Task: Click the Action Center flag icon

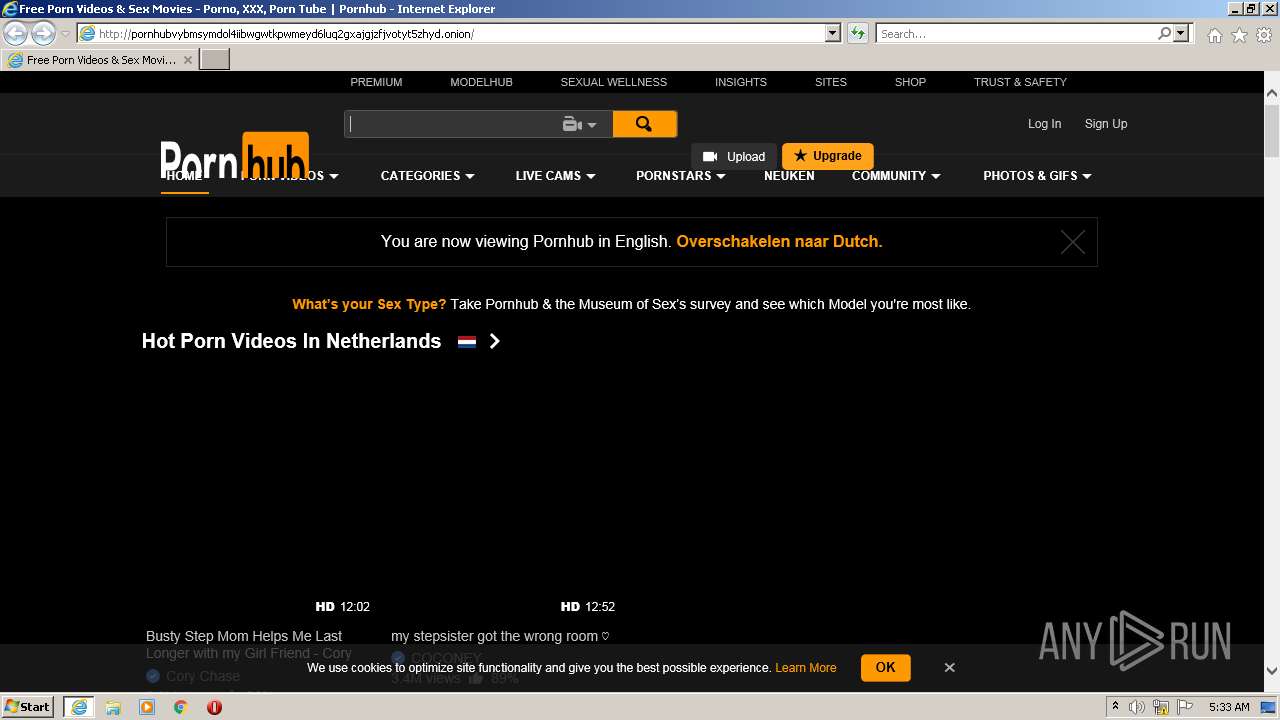Action: coord(1185,707)
